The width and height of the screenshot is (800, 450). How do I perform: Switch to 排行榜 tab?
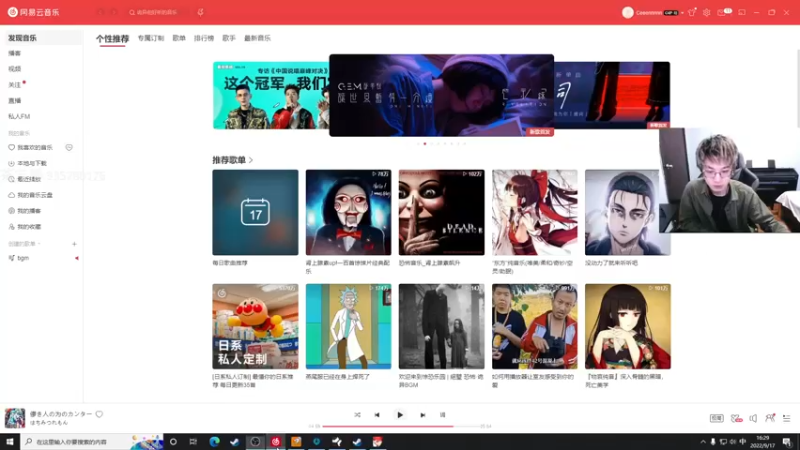coord(204,38)
